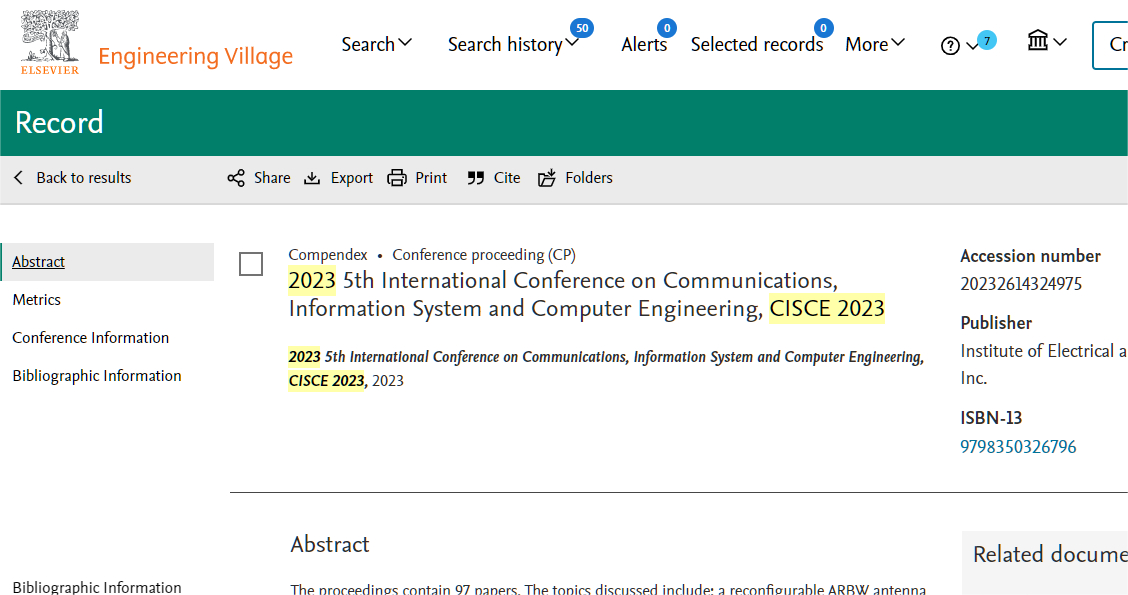
Task: Click Conference proceeding (CP) document type
Action: coord(484,255)
